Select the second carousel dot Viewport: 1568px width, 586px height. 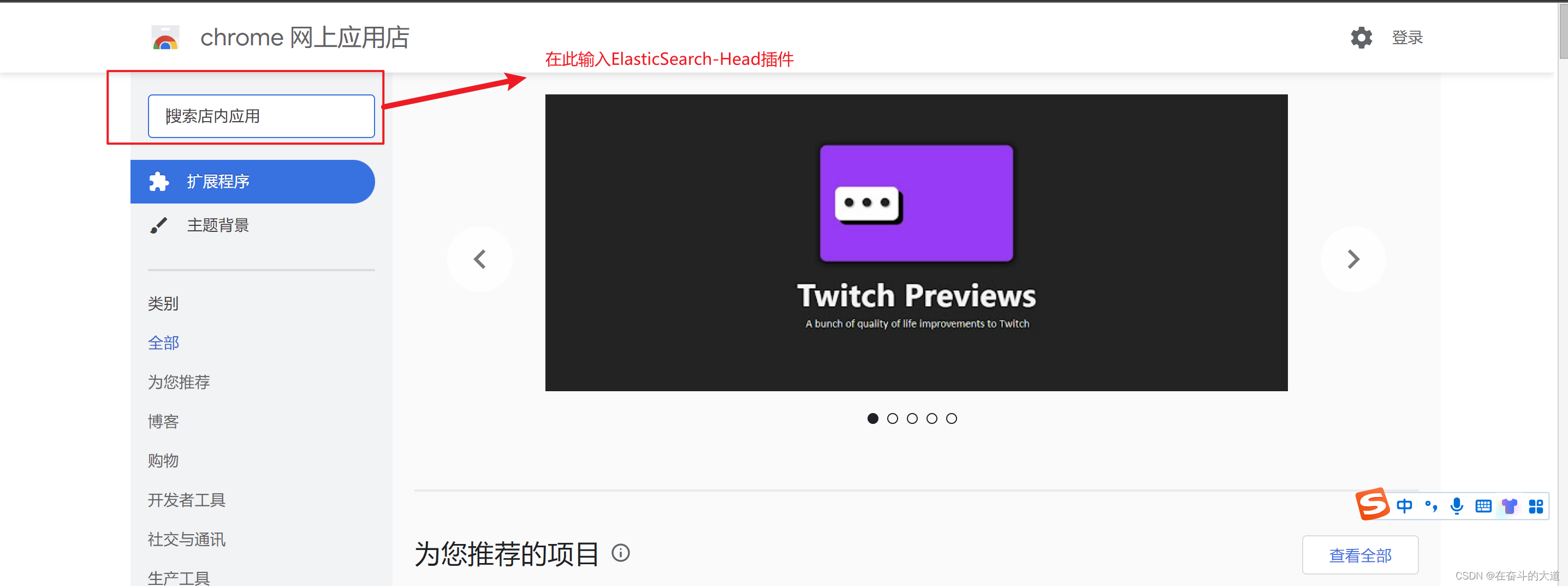click(892, 418)
